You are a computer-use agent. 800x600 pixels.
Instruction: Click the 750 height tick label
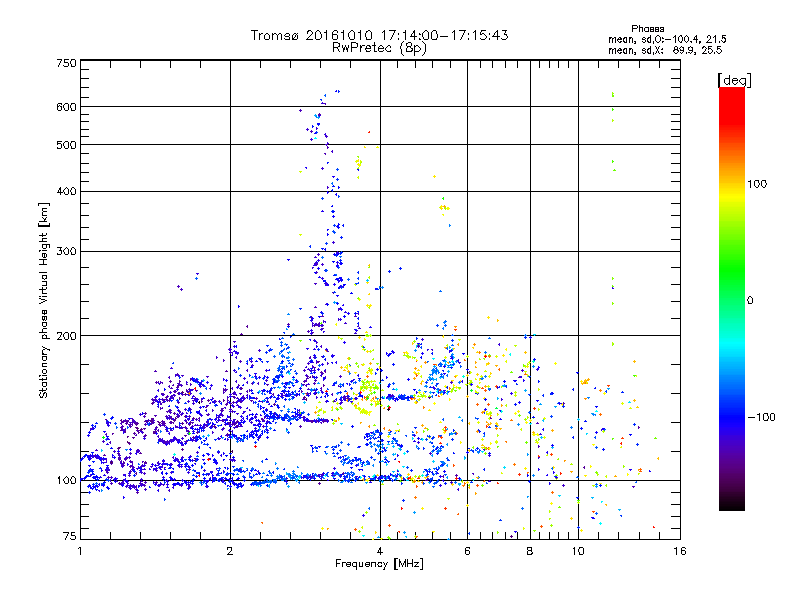[66, 63]
